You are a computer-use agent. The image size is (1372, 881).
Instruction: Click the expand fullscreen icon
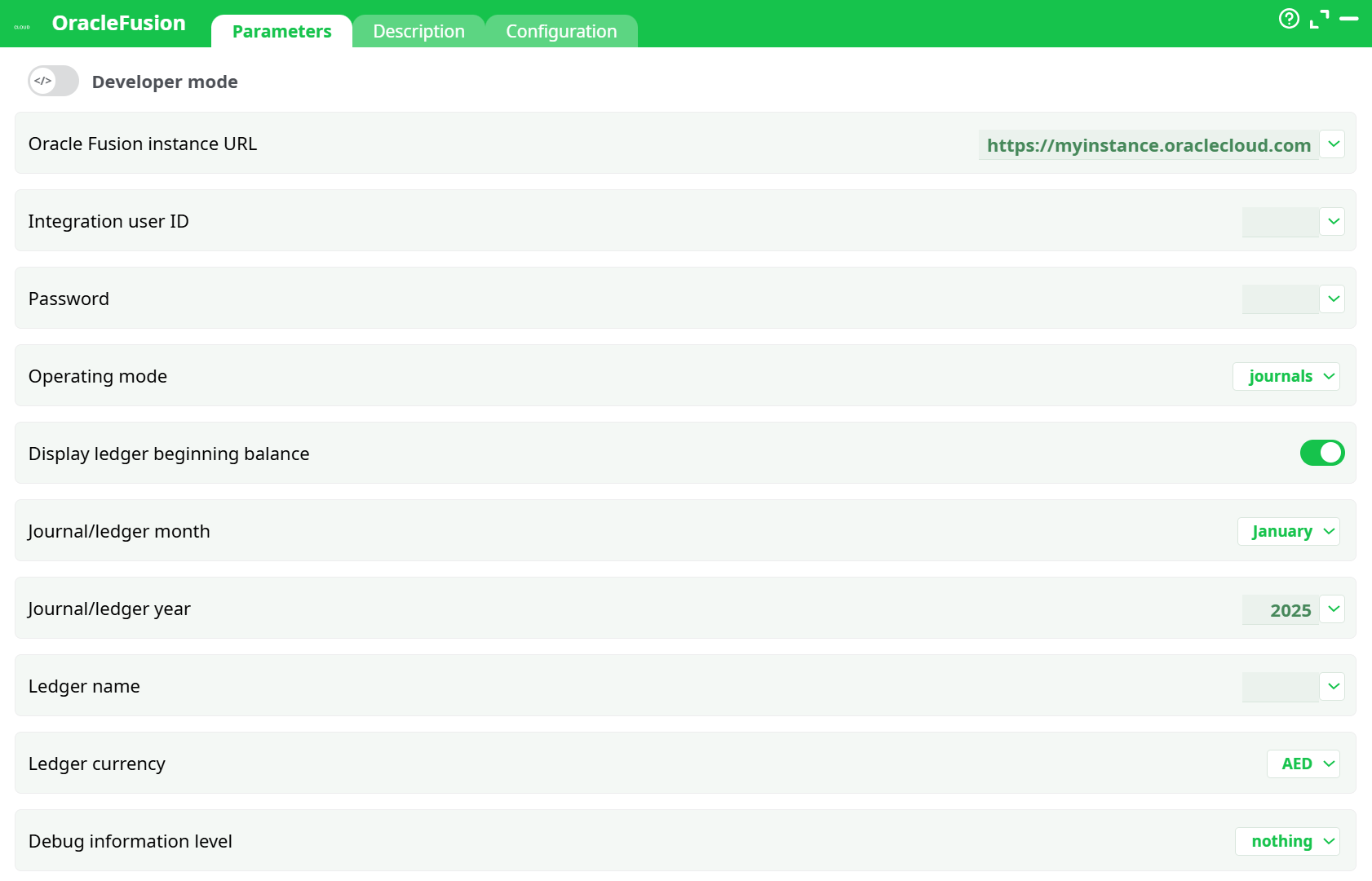(x=1319, y=19)
